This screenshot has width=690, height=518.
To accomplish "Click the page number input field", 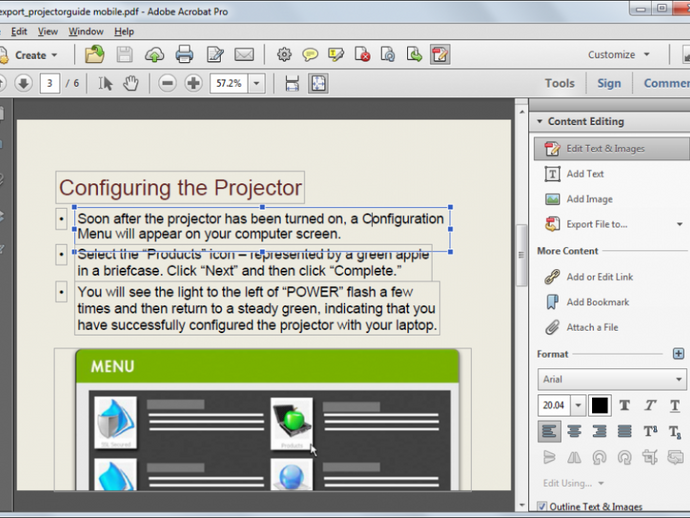I will pyautogui.click(x=50, y=83).
